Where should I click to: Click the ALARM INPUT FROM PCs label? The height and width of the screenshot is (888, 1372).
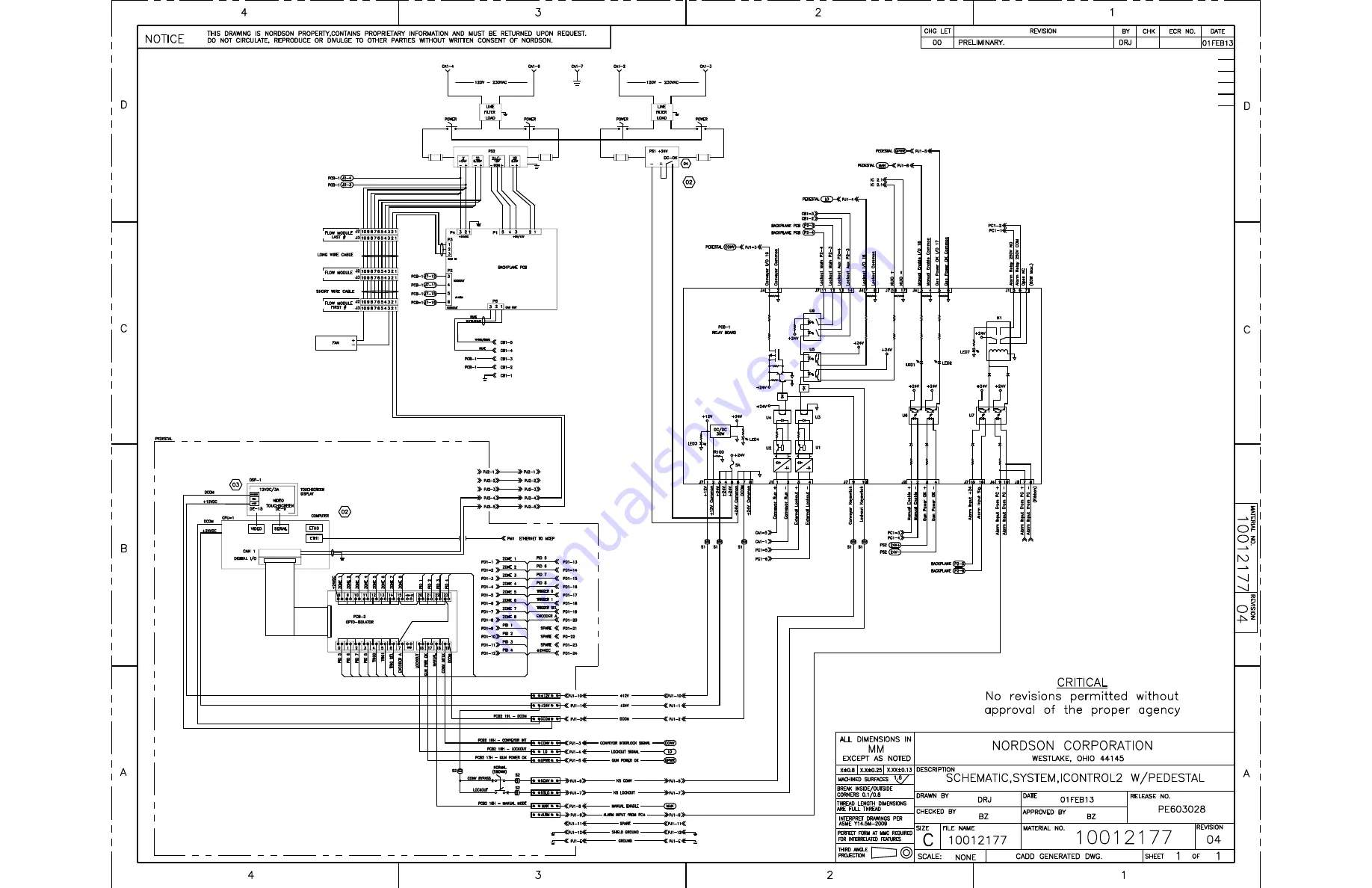(624, 815)
